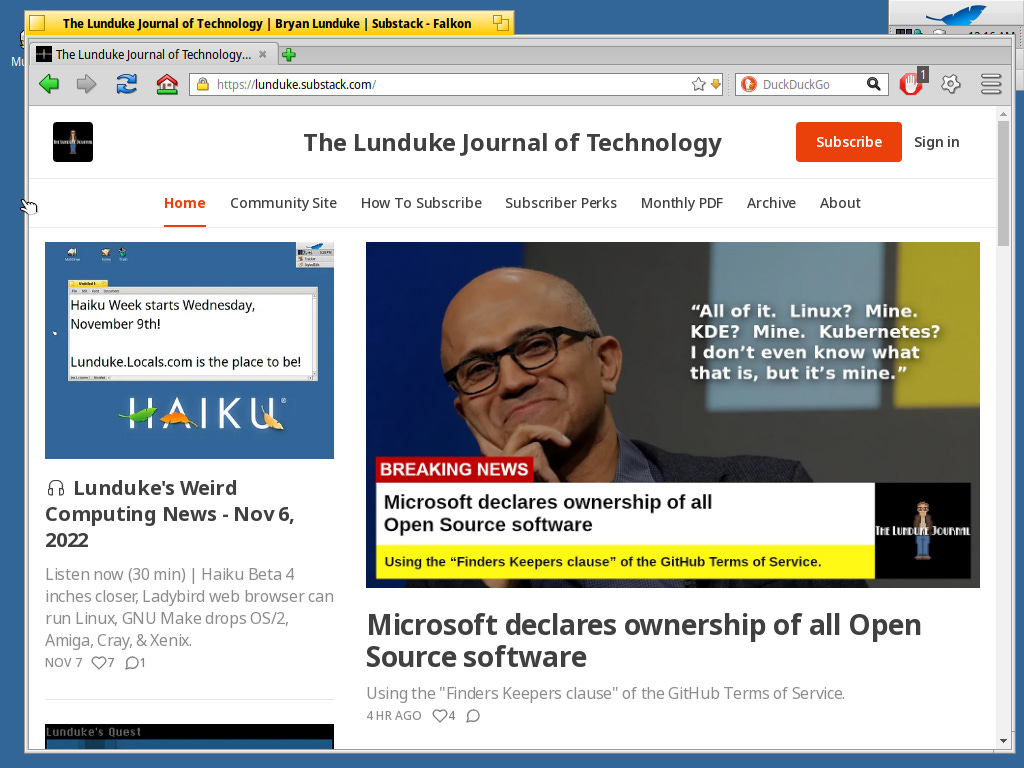Open the AdBlock red hand icon
Screen dimensions: 1024x768
pos(912,84)
